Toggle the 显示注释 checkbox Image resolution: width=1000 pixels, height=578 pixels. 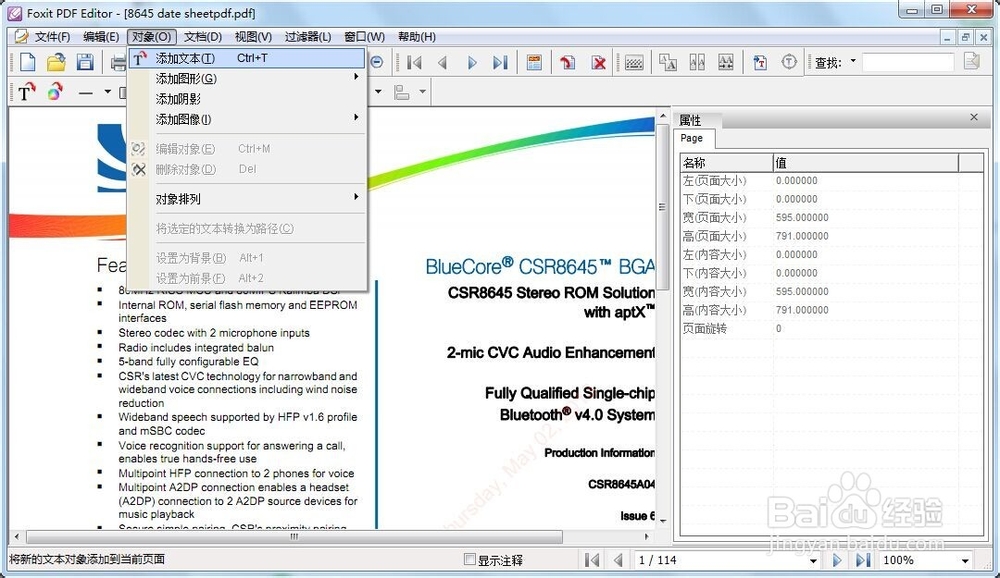tap(470, 559)
